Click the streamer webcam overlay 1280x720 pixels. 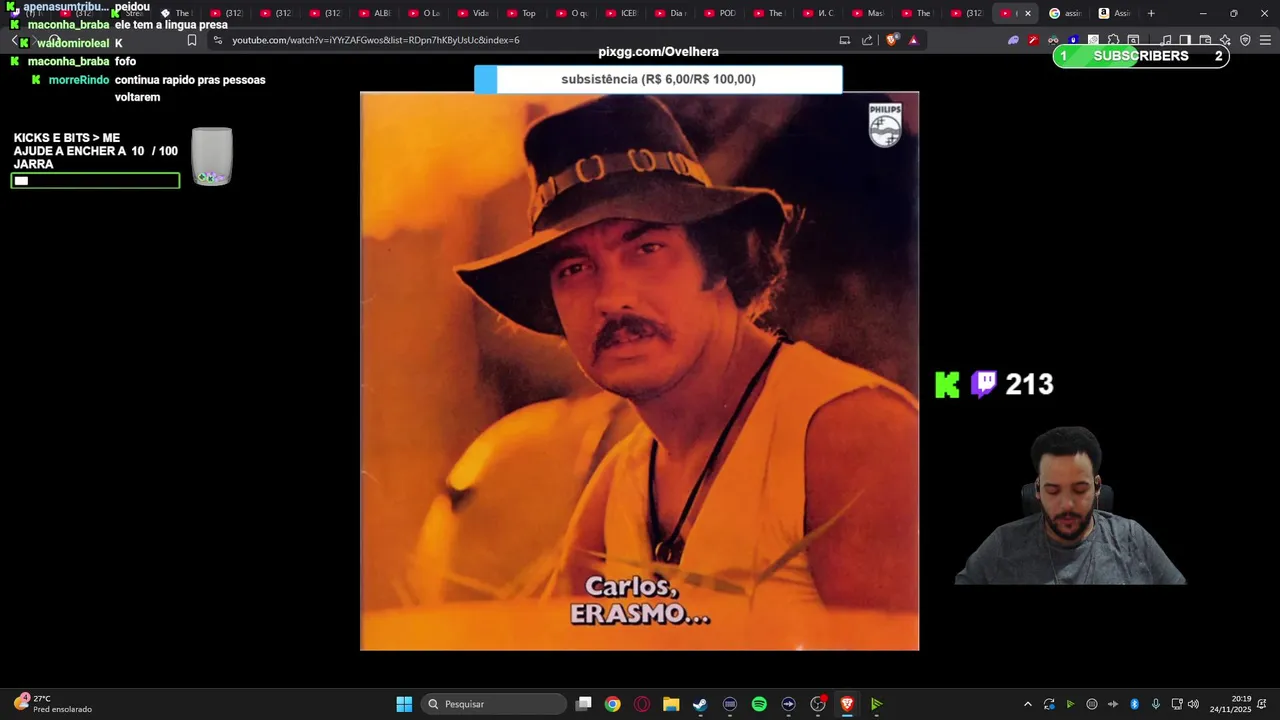[1070, 505]
